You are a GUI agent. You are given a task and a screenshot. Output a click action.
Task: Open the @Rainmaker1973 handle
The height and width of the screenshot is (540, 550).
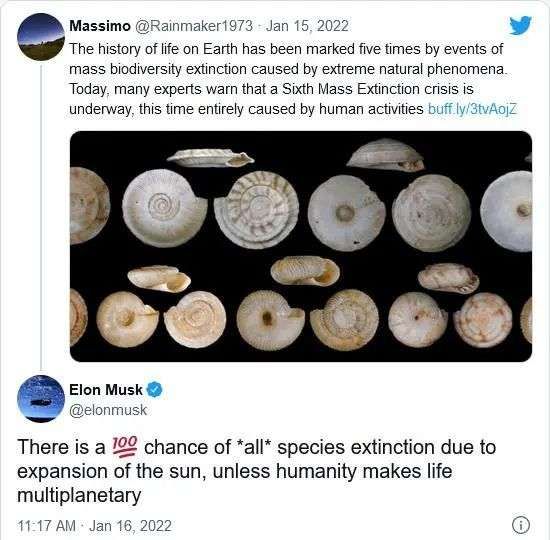[x=194, y=26]
